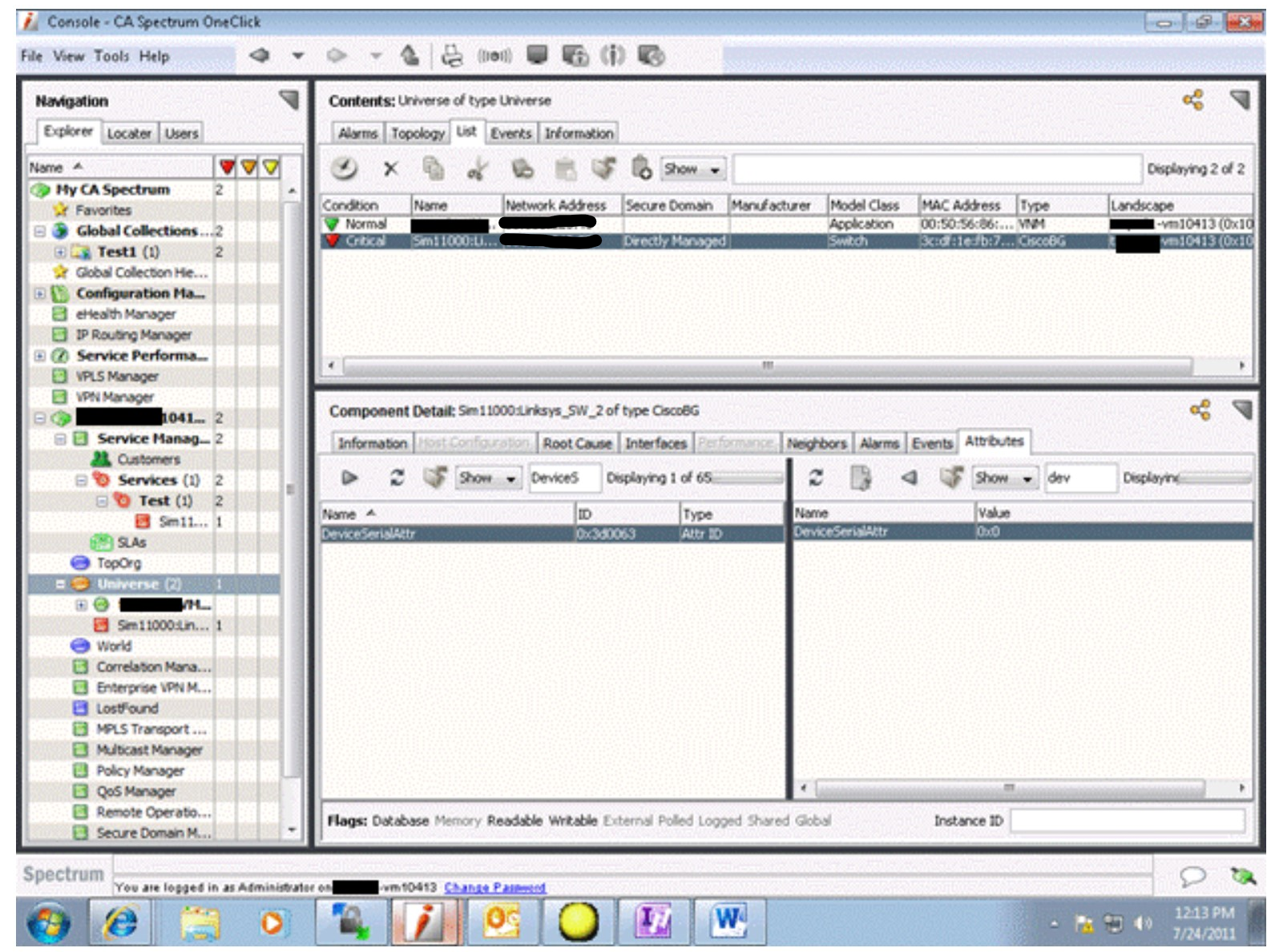Image resolution: width=1267 pixels, height=952 pixels.
Task: Click the chat bubble icon in status bar
Action: click(x=1192, y=876)
